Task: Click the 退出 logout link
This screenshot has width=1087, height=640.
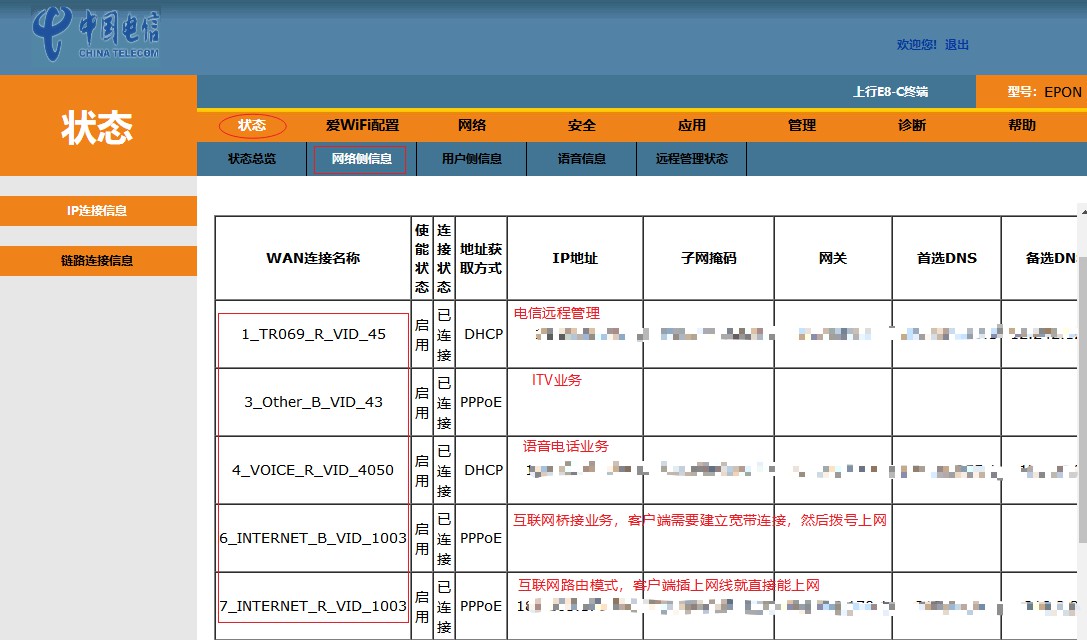Action: point(956,44)
